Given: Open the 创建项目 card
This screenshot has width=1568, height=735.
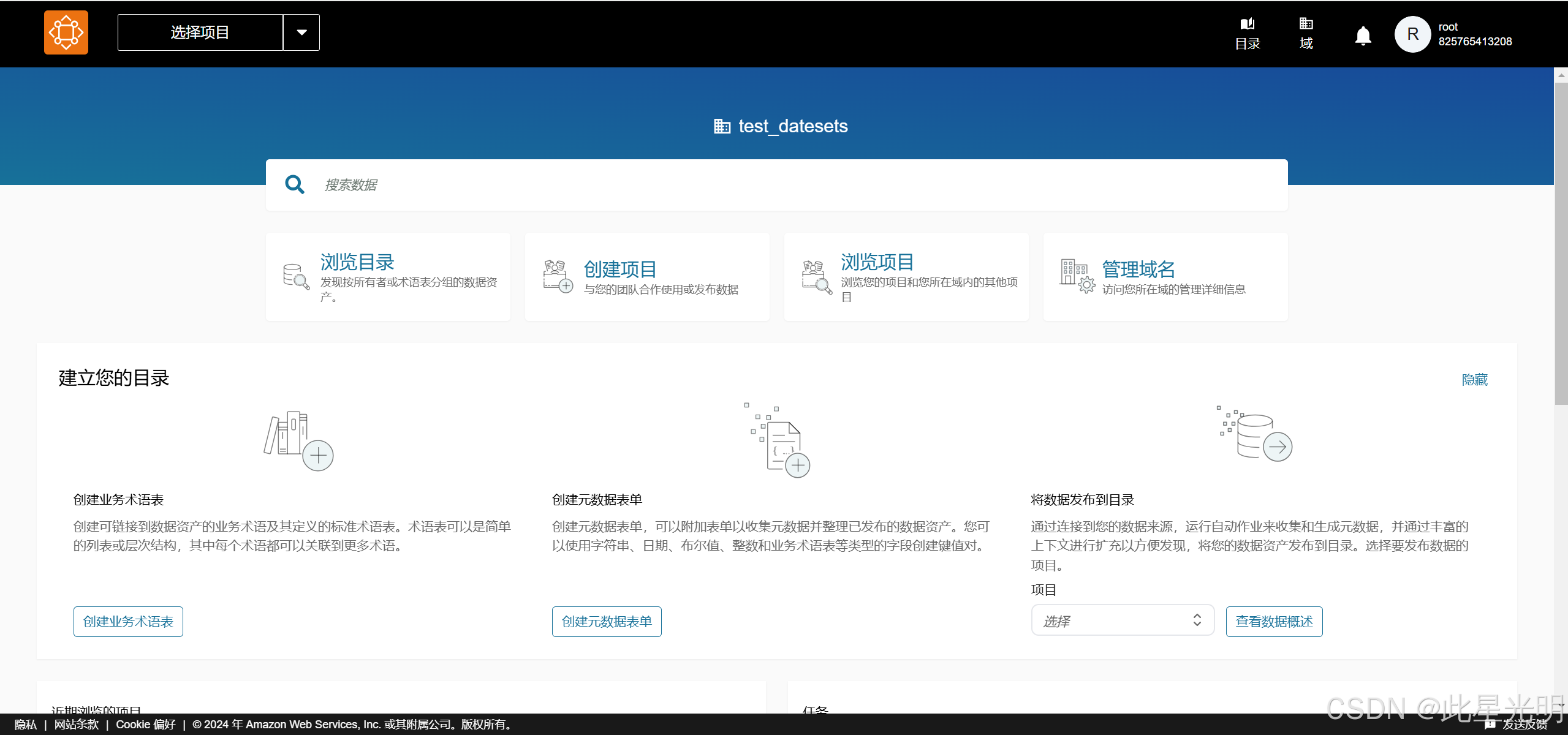Looking at the screenshot, I should coord(647,277).
